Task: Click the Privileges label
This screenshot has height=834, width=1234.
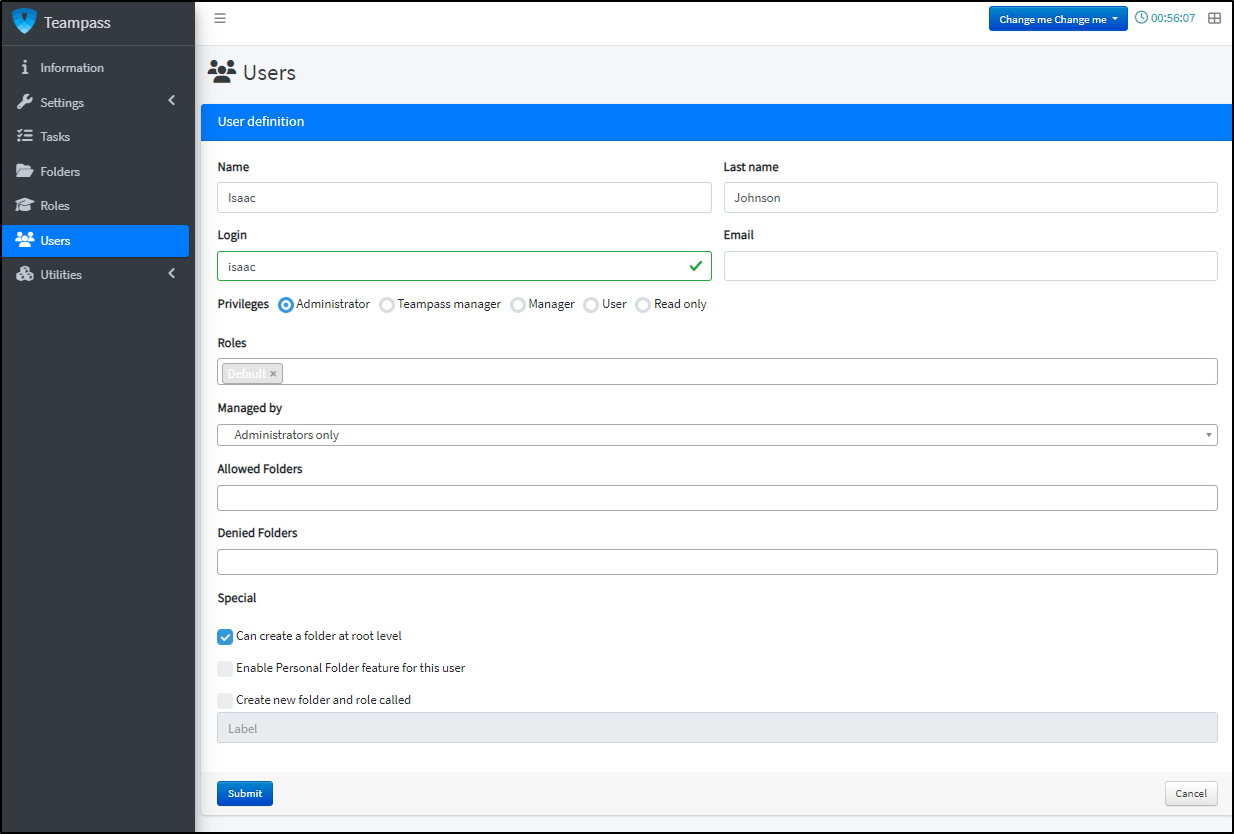Action: [243, 304]
